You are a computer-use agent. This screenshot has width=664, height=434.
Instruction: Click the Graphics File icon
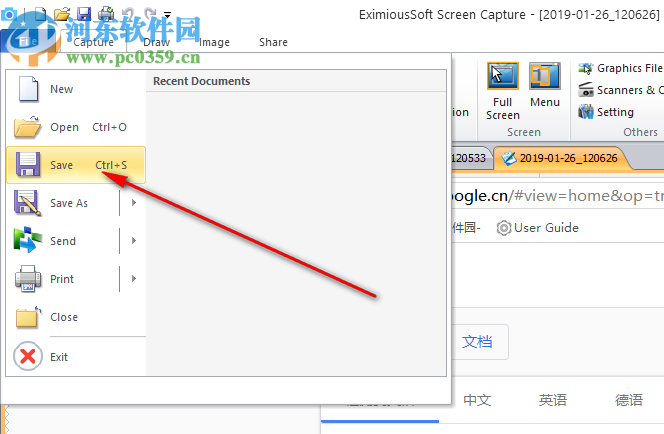pos(586,68)
